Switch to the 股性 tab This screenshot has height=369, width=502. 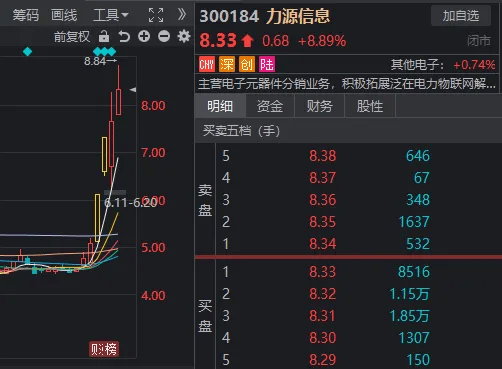point(370,106)
